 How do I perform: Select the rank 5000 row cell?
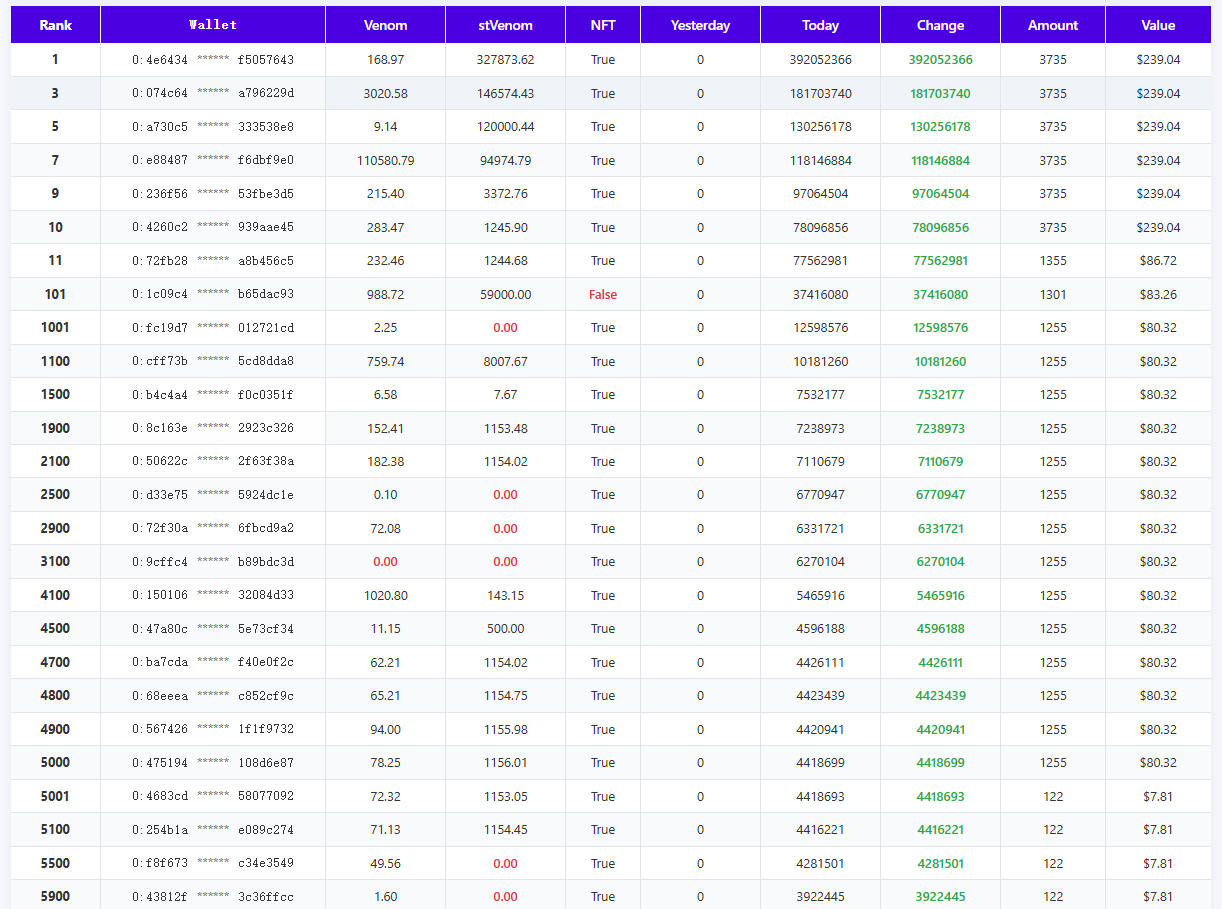[55, 763]
